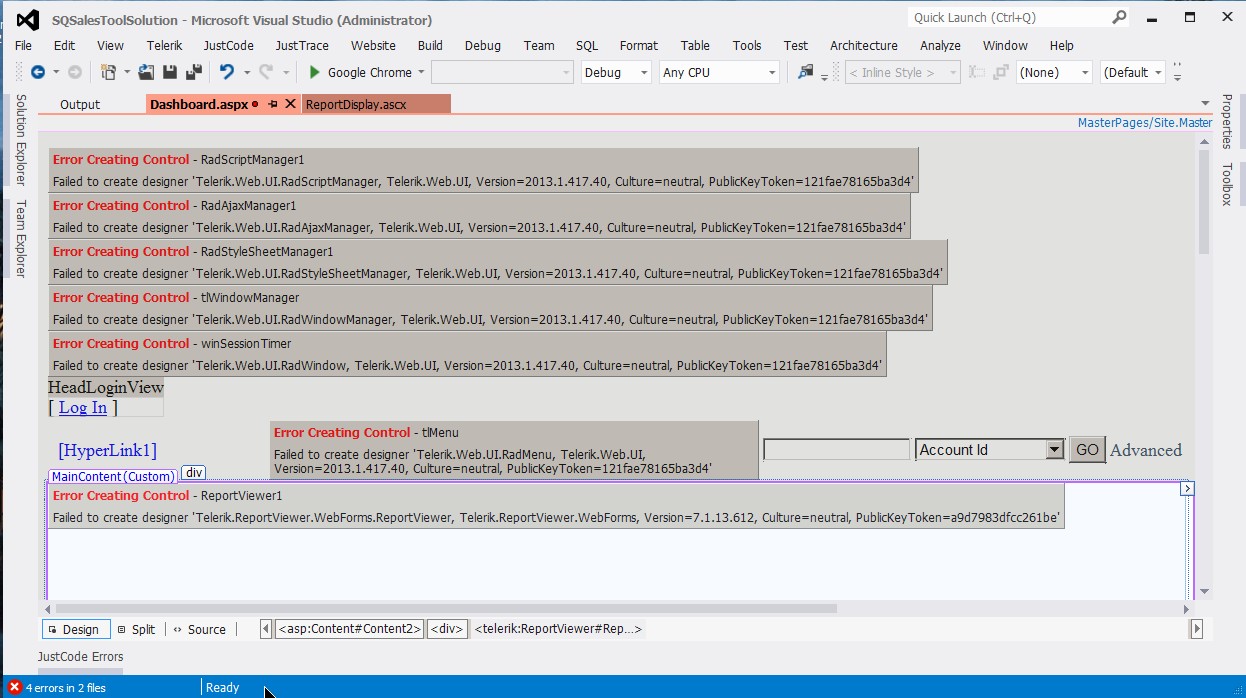Click the JustCode Errors panel label
This screenshot has width=1246, height=698.
coord(81,657)
